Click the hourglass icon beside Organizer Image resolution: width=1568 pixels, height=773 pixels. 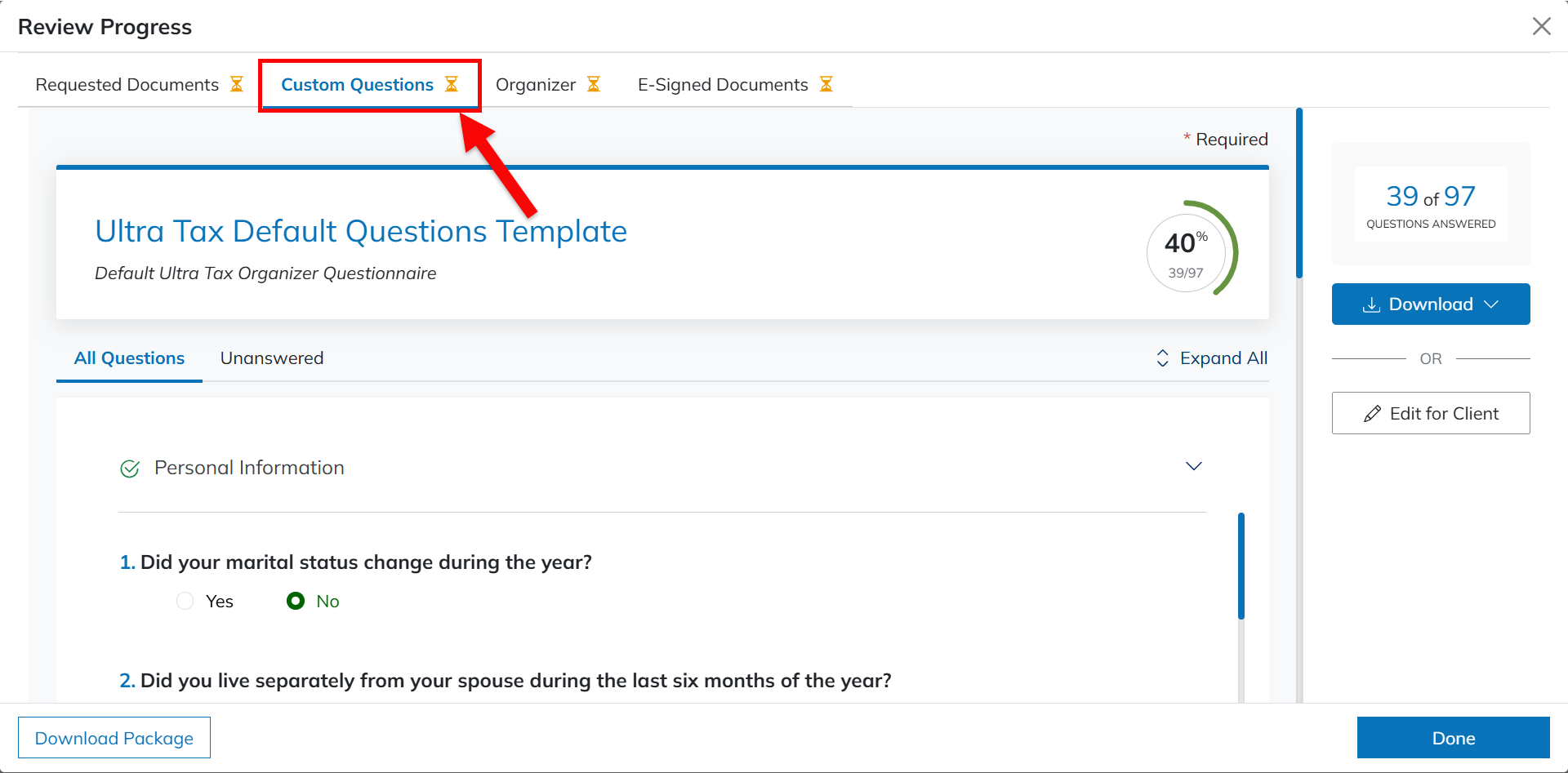[x=594, y=84]
